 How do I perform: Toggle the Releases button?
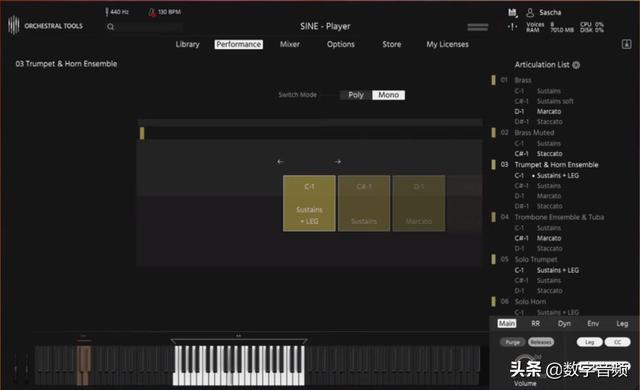point(541,342)
